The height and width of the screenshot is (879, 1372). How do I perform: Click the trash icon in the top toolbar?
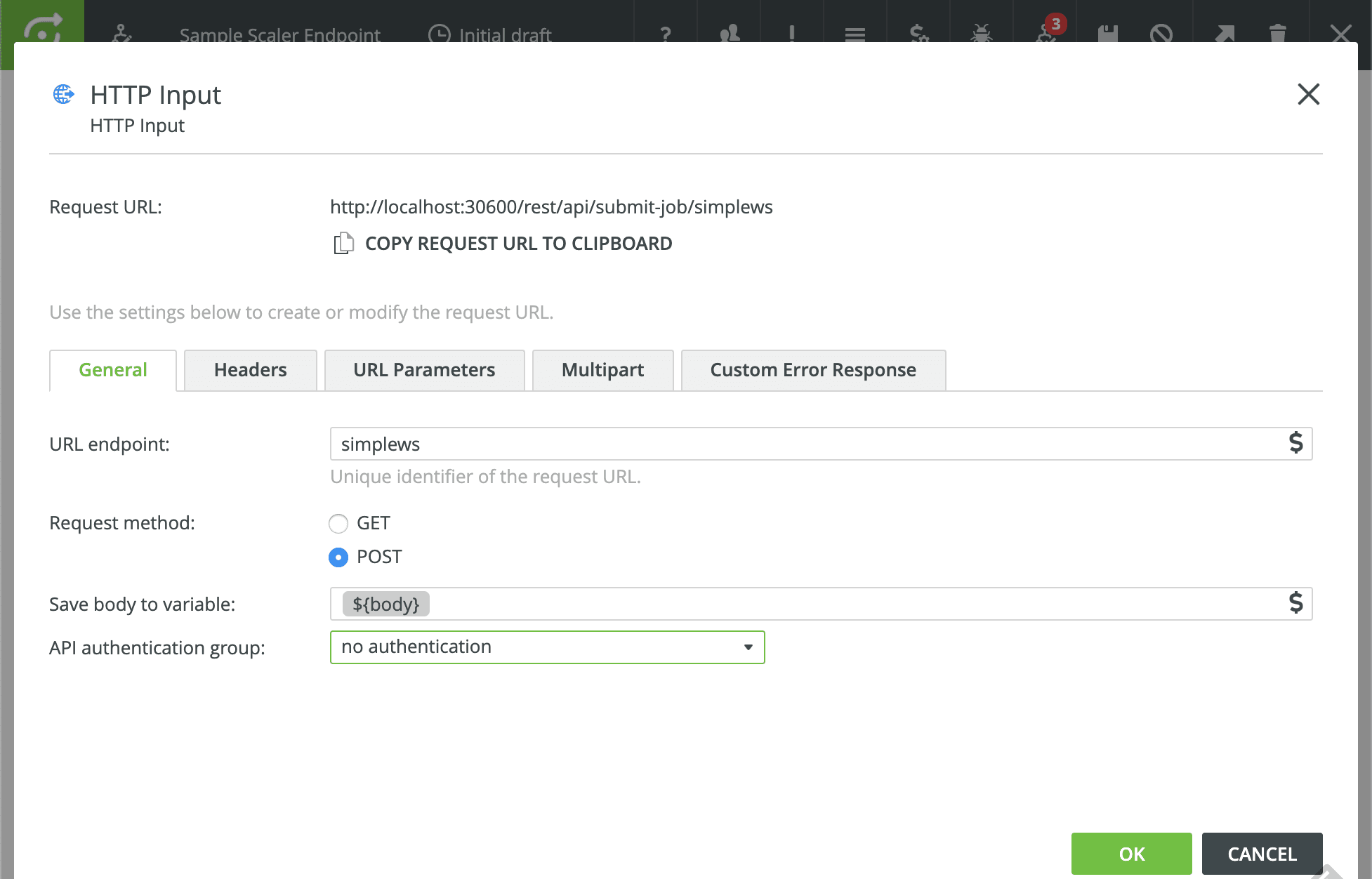tap(1278, 34)
